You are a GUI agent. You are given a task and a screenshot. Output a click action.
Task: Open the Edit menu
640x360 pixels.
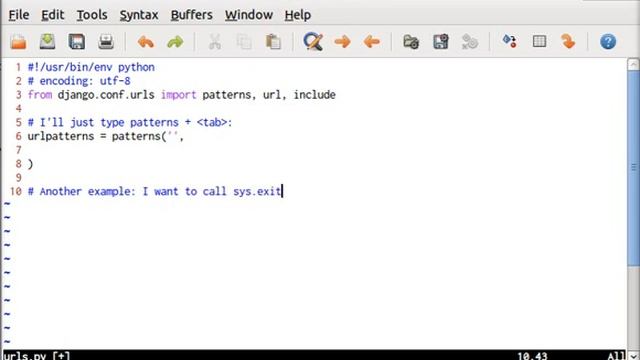pyautogui.click(x=53, y=15)
